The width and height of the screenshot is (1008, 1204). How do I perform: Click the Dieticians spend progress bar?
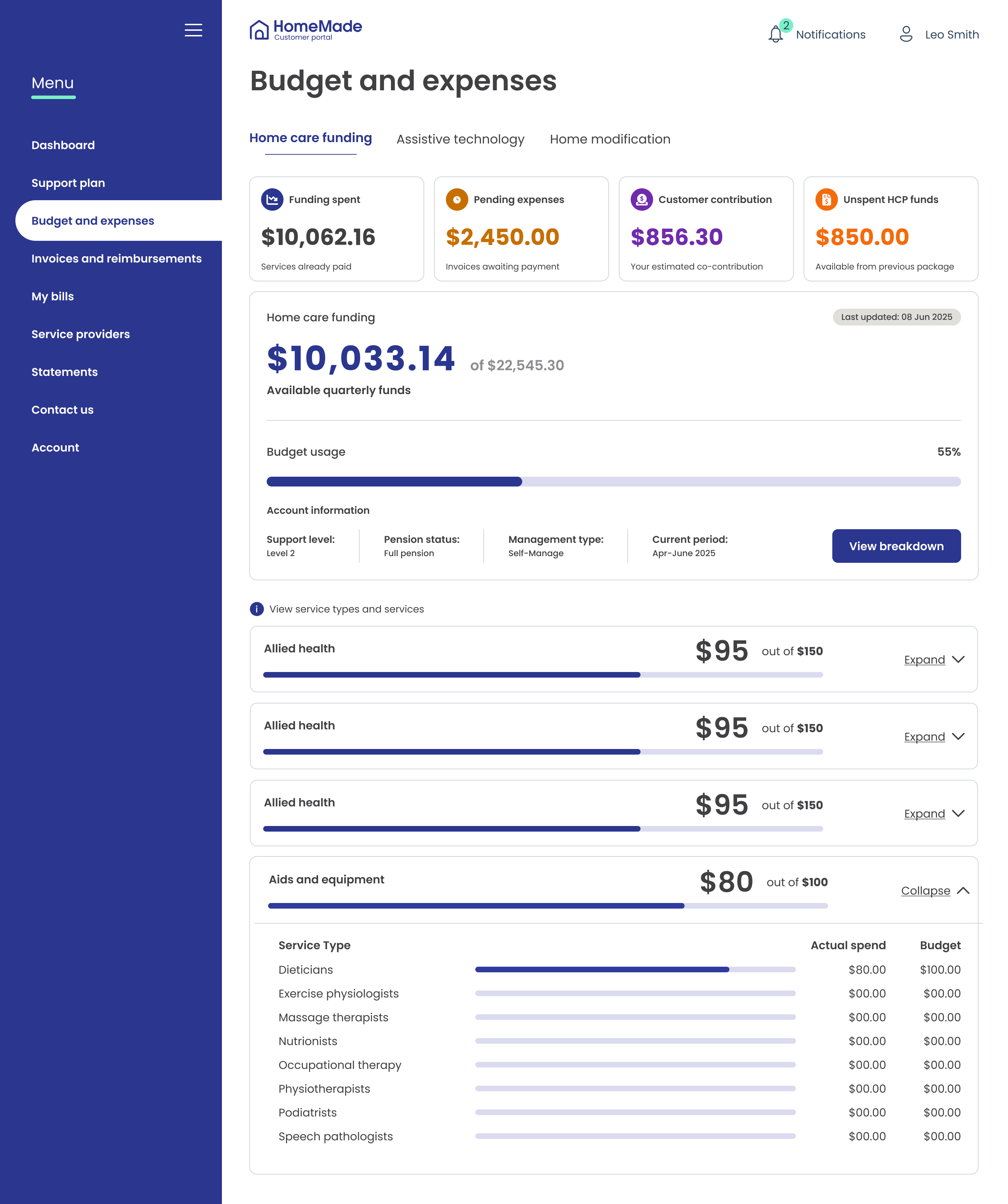click(635, 969)
